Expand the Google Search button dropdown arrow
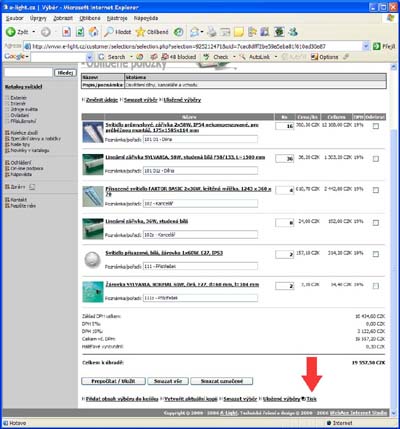 pos(131,57)
